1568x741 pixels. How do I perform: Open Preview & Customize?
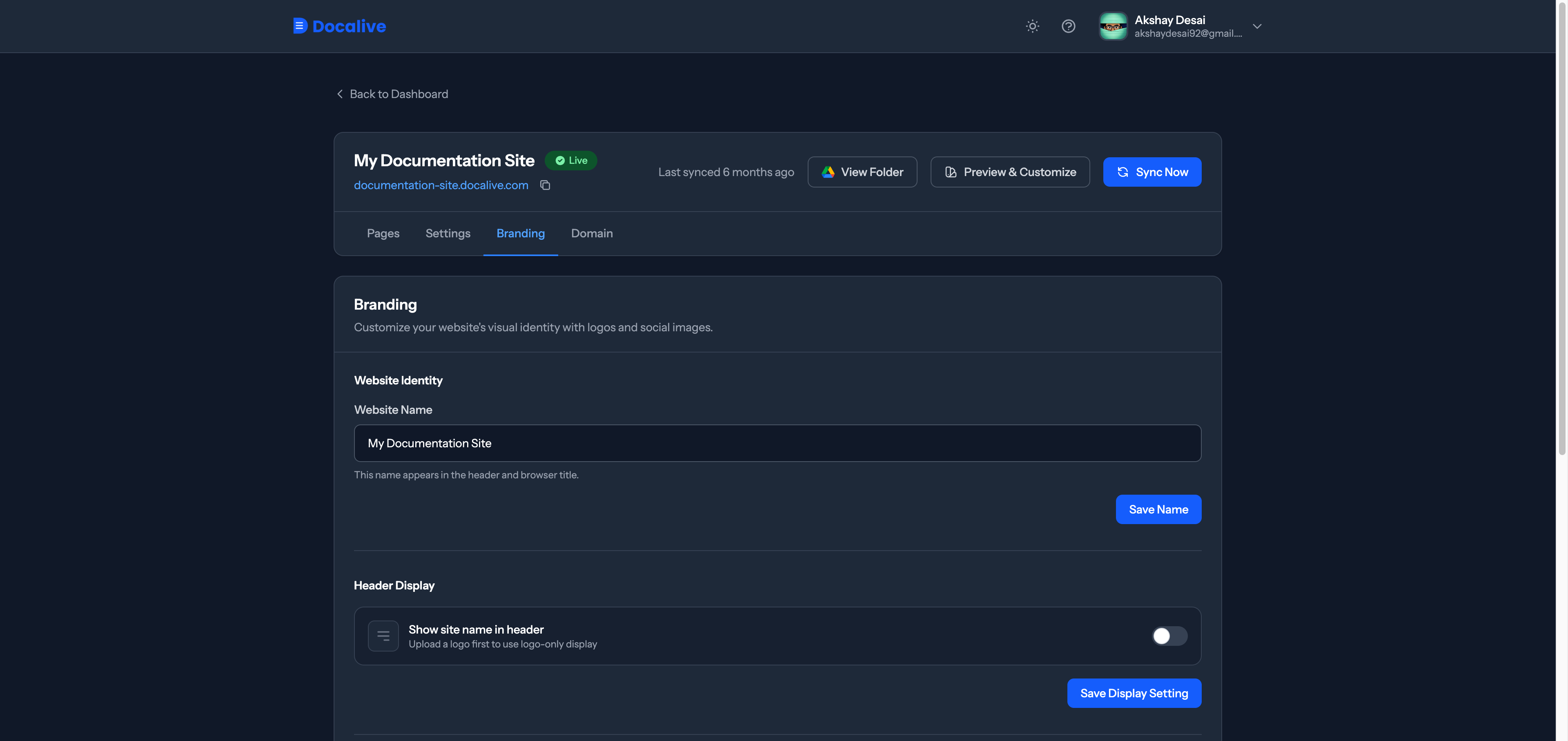tap(1010, 172)
